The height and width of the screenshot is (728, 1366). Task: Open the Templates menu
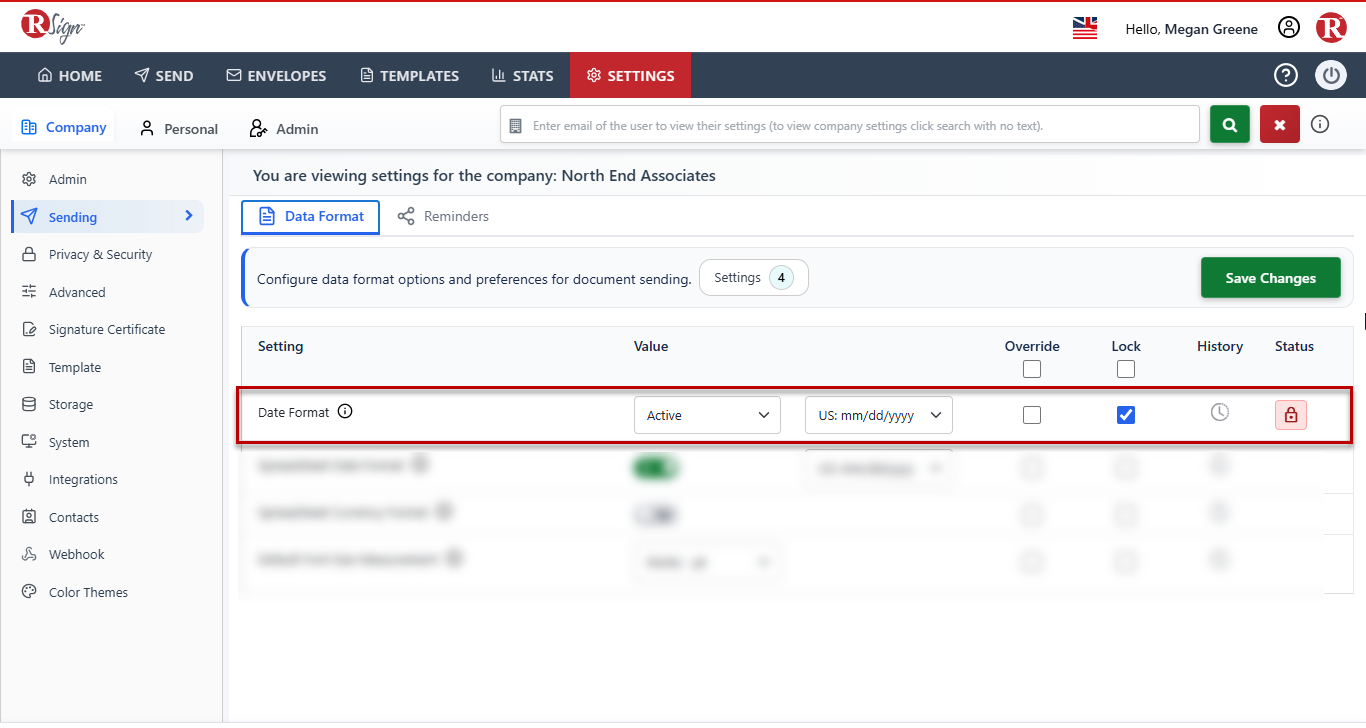(x=409, y=75)
